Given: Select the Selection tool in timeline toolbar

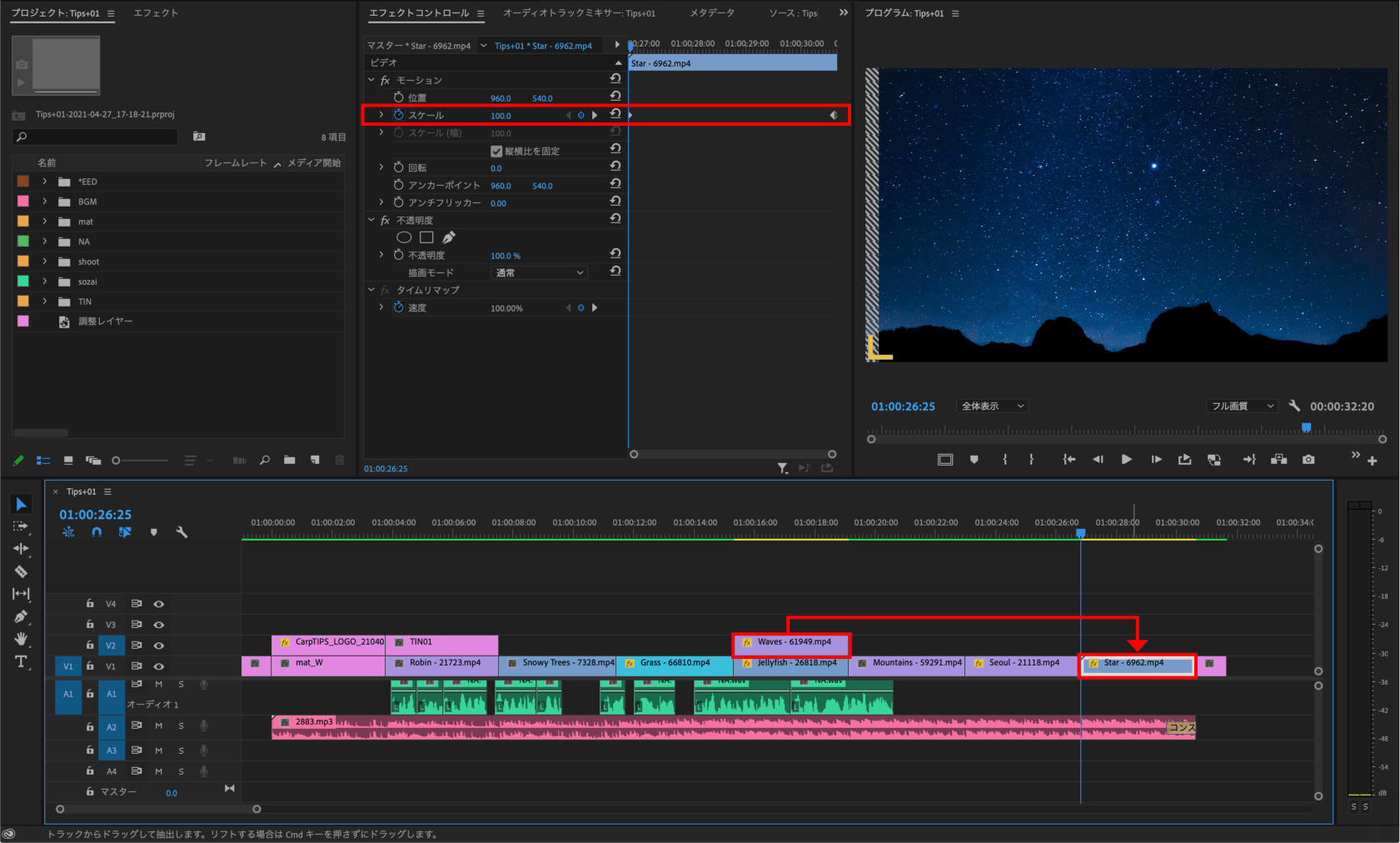Looking at the screenshot, I should coord(21,504).
